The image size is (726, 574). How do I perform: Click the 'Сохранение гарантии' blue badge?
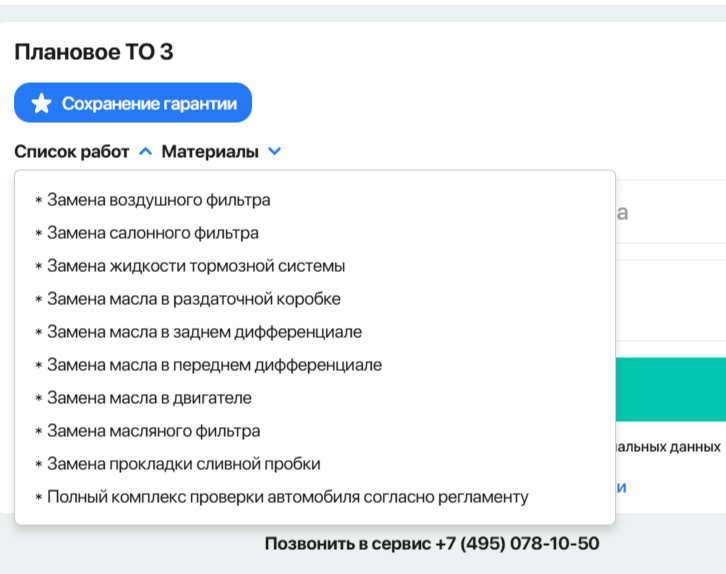pos(133,103)
